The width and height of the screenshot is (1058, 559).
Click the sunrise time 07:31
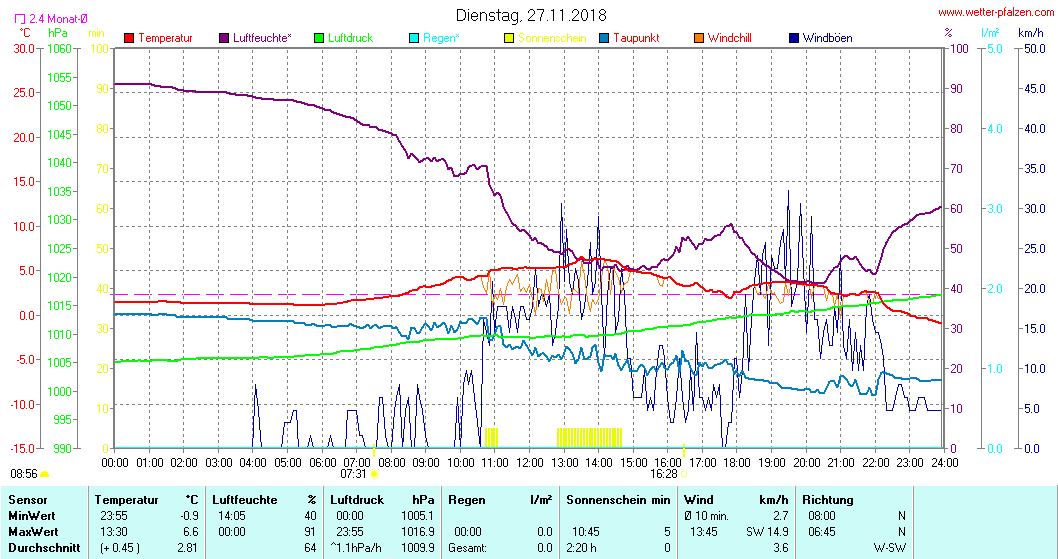click(354, 474)
